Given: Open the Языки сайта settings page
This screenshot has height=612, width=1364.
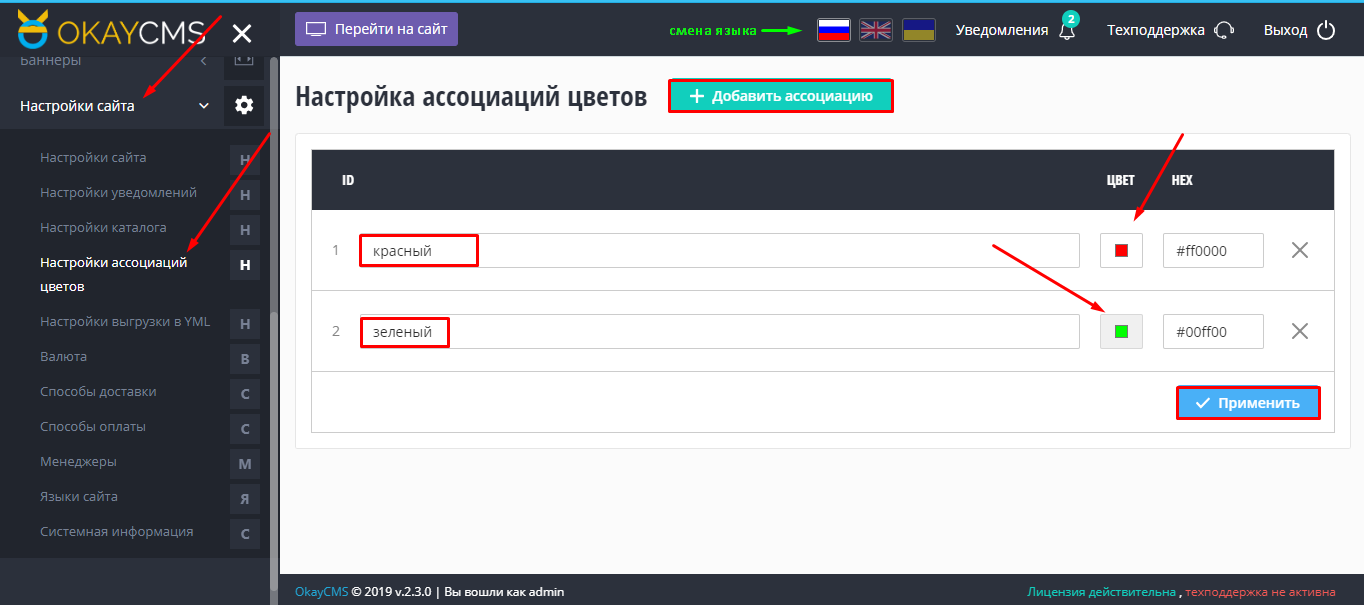Looking at the screenshot, I should click(78, 497).
